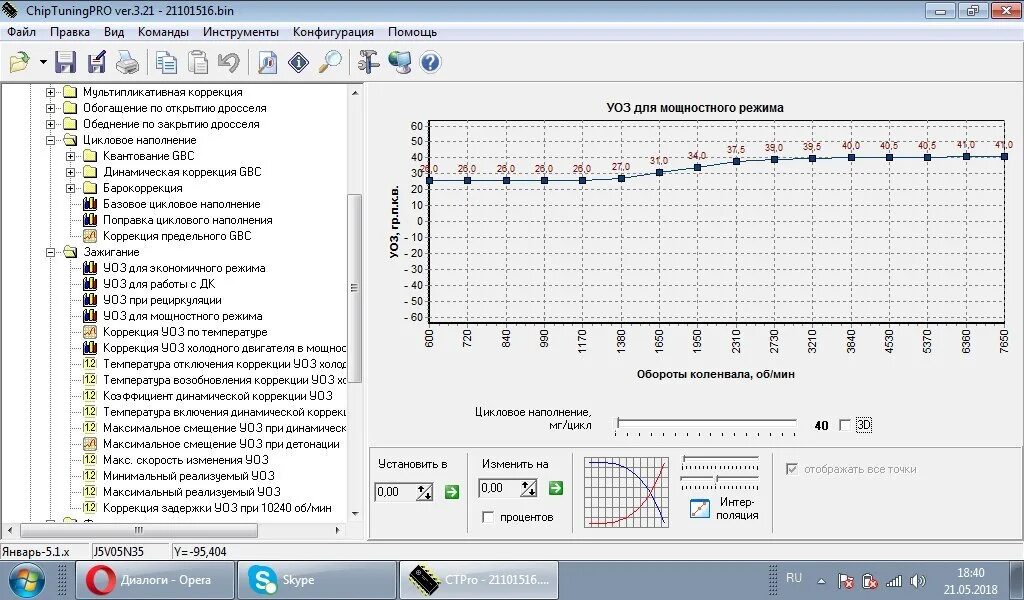Screen dimensions: 1024x600
Task: Open the recent files dropdown arrow next to Open
Action: click(43, 63)
